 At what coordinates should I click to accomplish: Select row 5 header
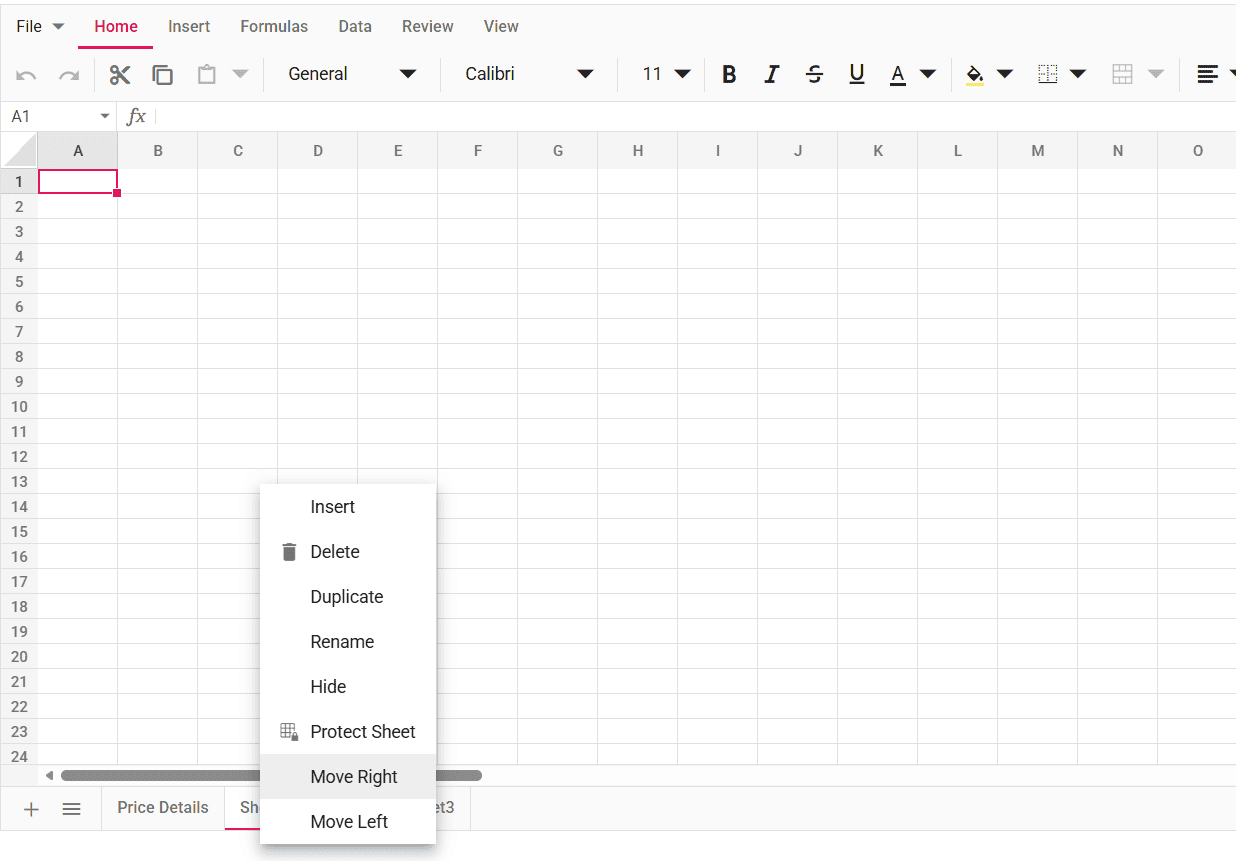pos(19,281)
